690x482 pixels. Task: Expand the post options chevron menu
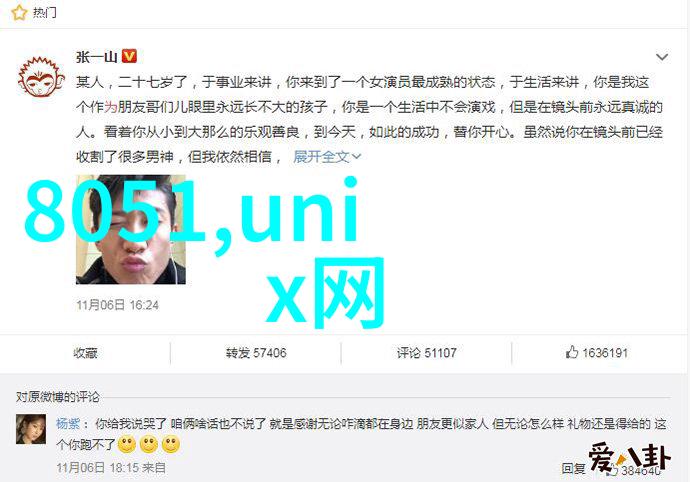pyautogui.click(x=662, y=57)
